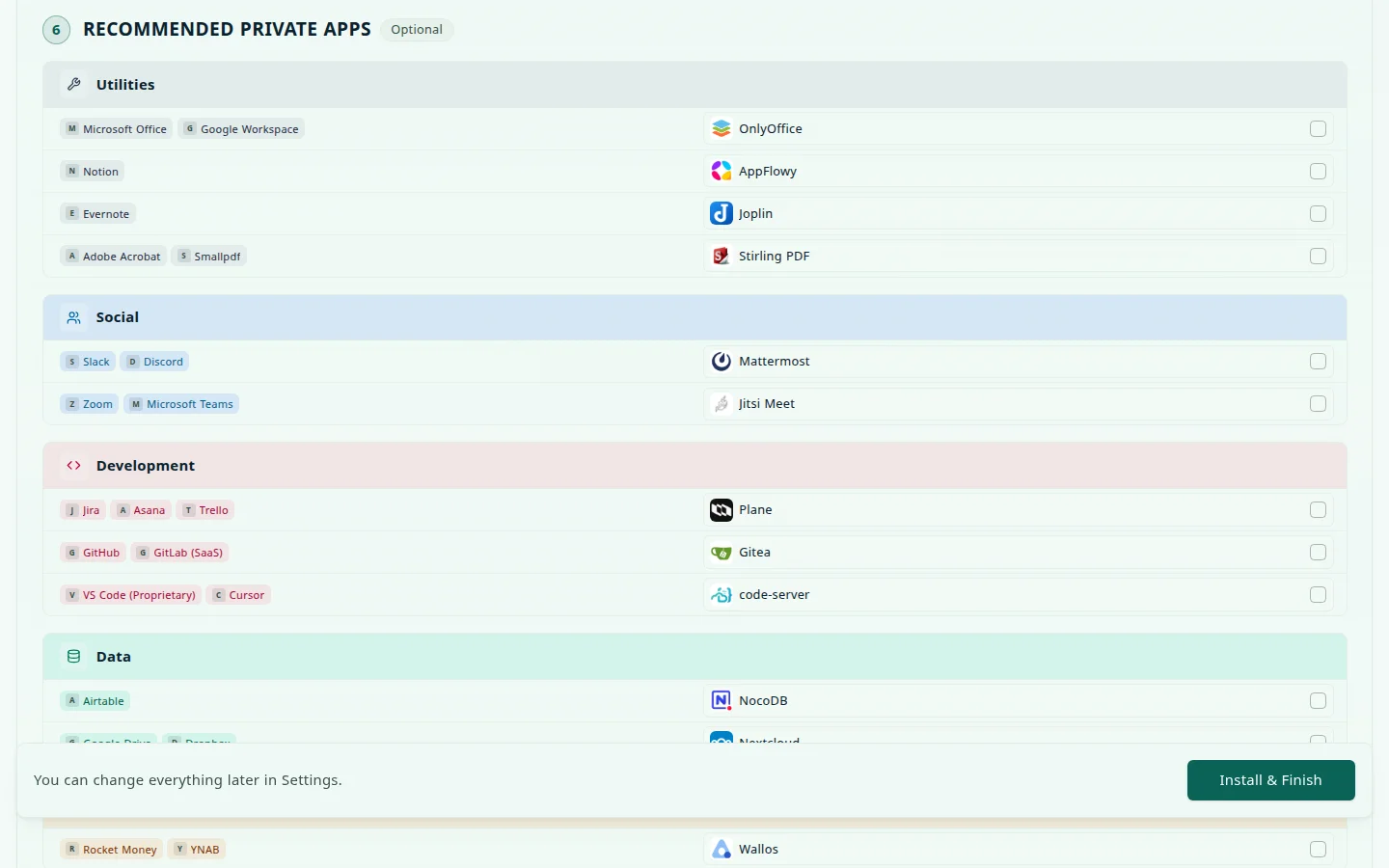Click the Install & Finish button
This screenshot has height=868, width=1389.
1270,780
